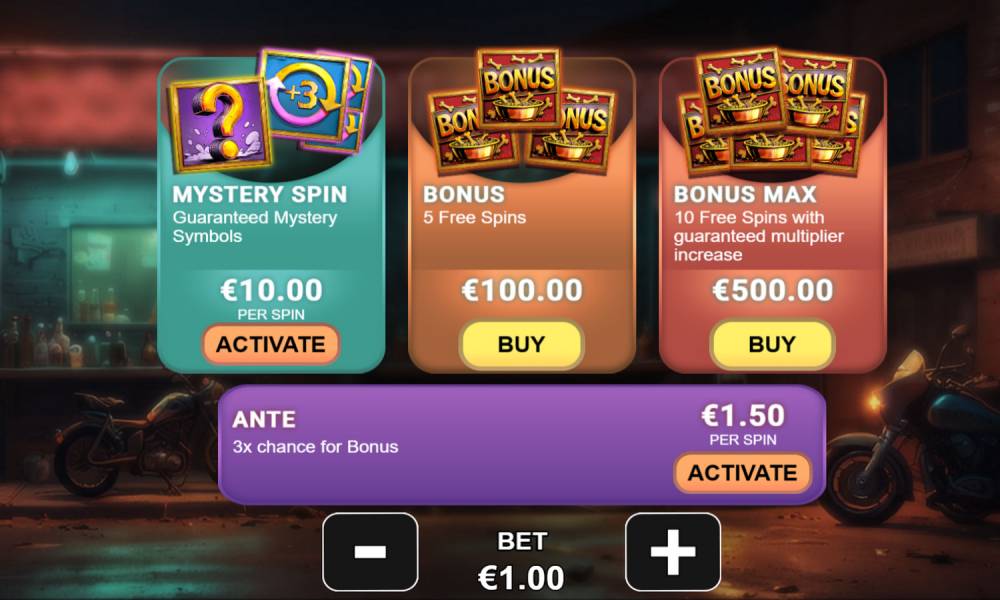
Task: Click the Guaranteed Mystery Symbols description
Action: coord(254,226)
